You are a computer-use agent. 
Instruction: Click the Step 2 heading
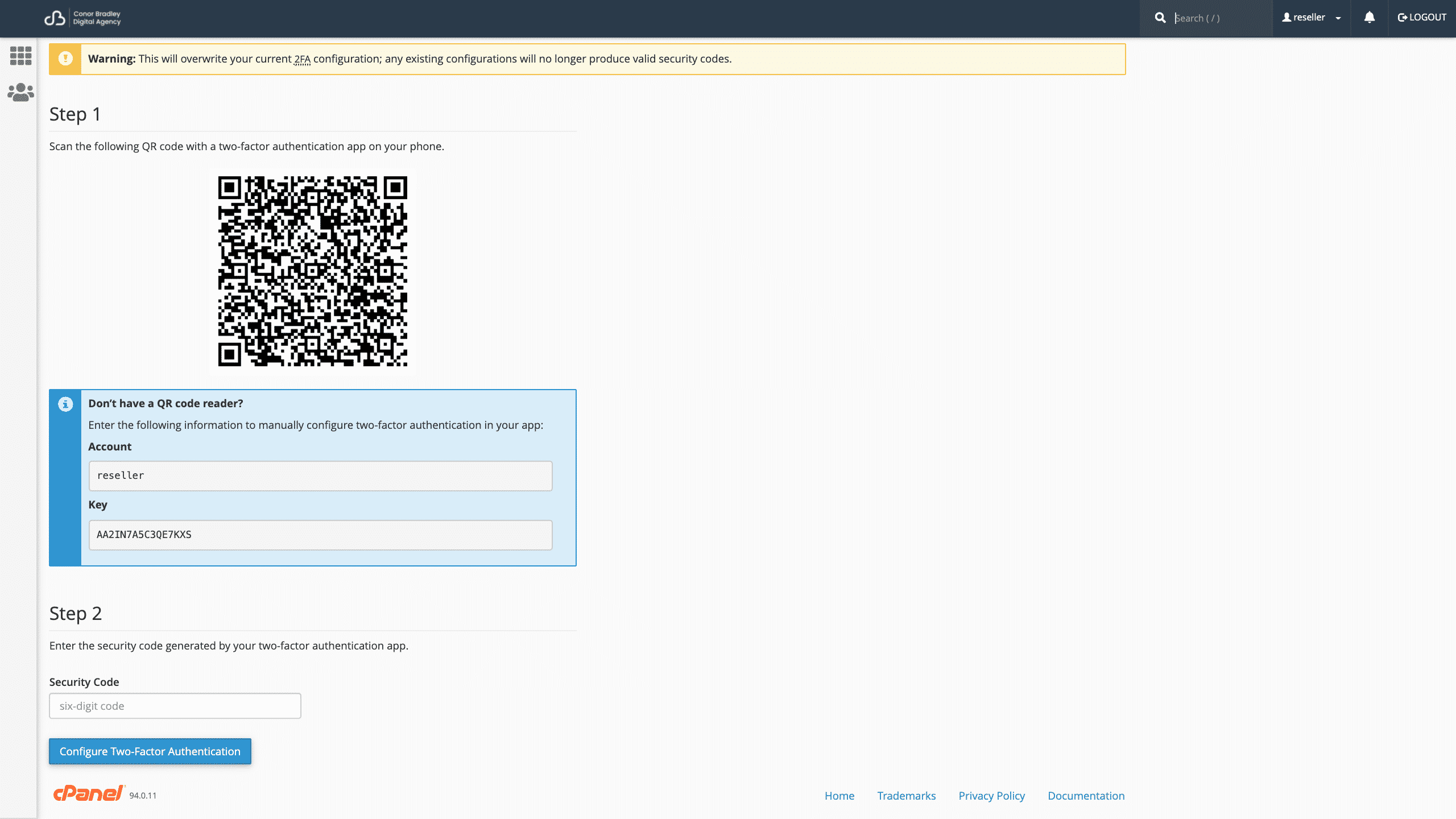[76, 614]
